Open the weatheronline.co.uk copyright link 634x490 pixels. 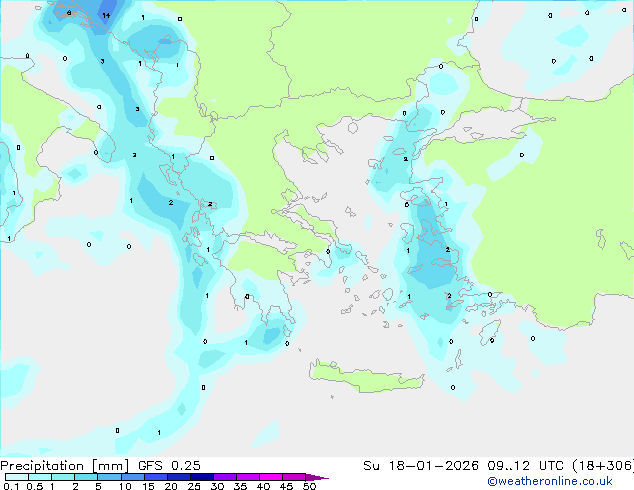pyautogui.click(x=550, y=481)
